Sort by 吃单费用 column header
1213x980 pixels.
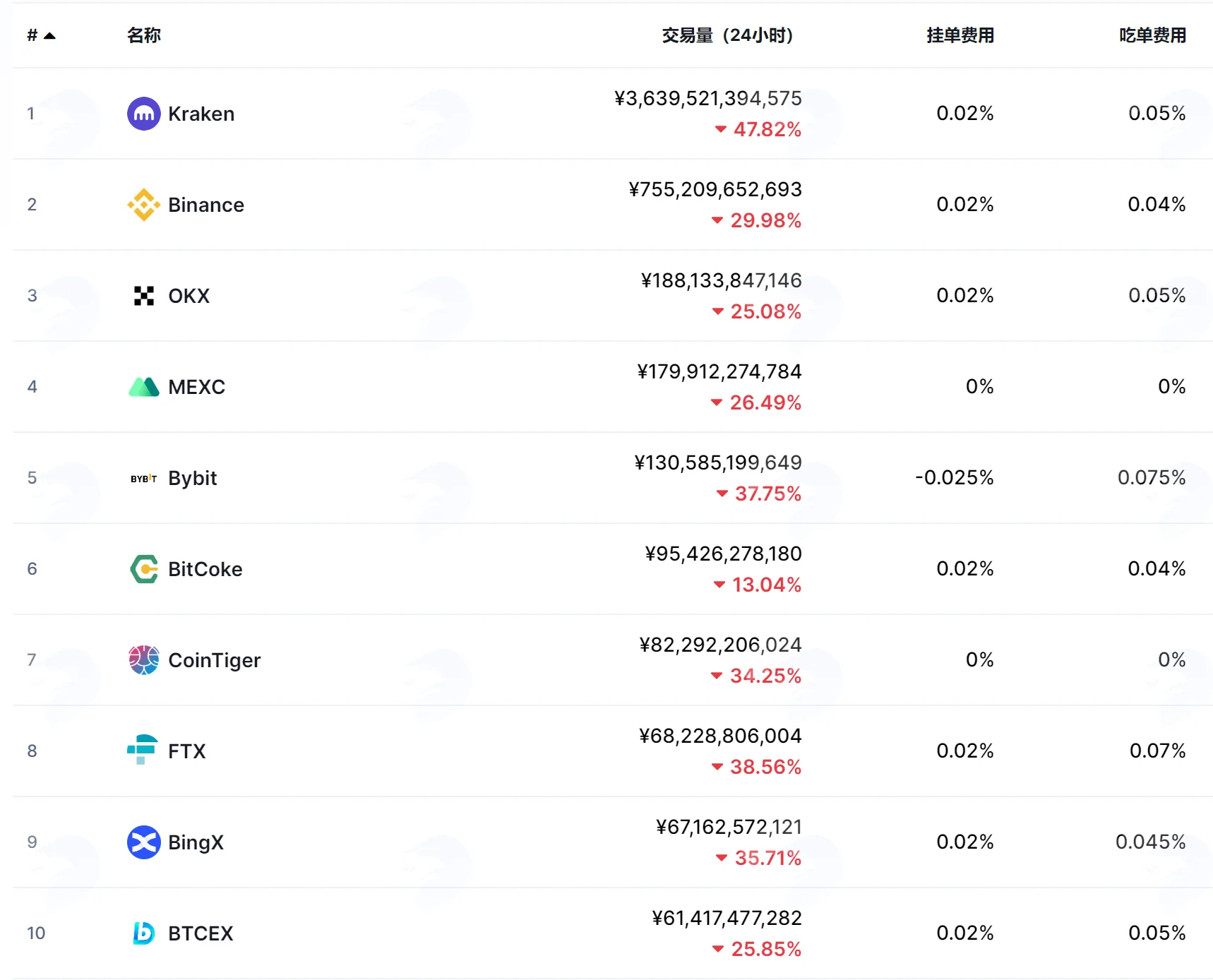point(1152,35)
